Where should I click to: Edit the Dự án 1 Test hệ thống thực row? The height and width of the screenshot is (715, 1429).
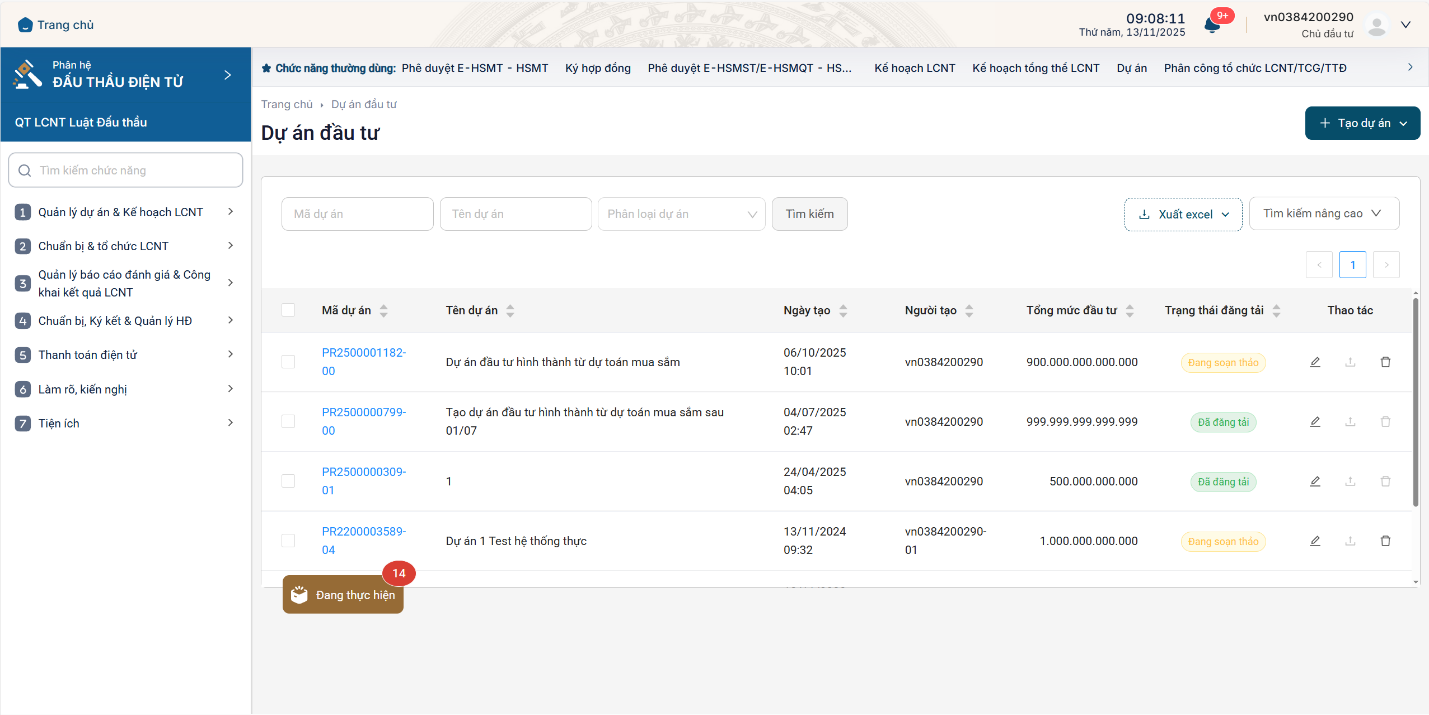pos(1315,541)
